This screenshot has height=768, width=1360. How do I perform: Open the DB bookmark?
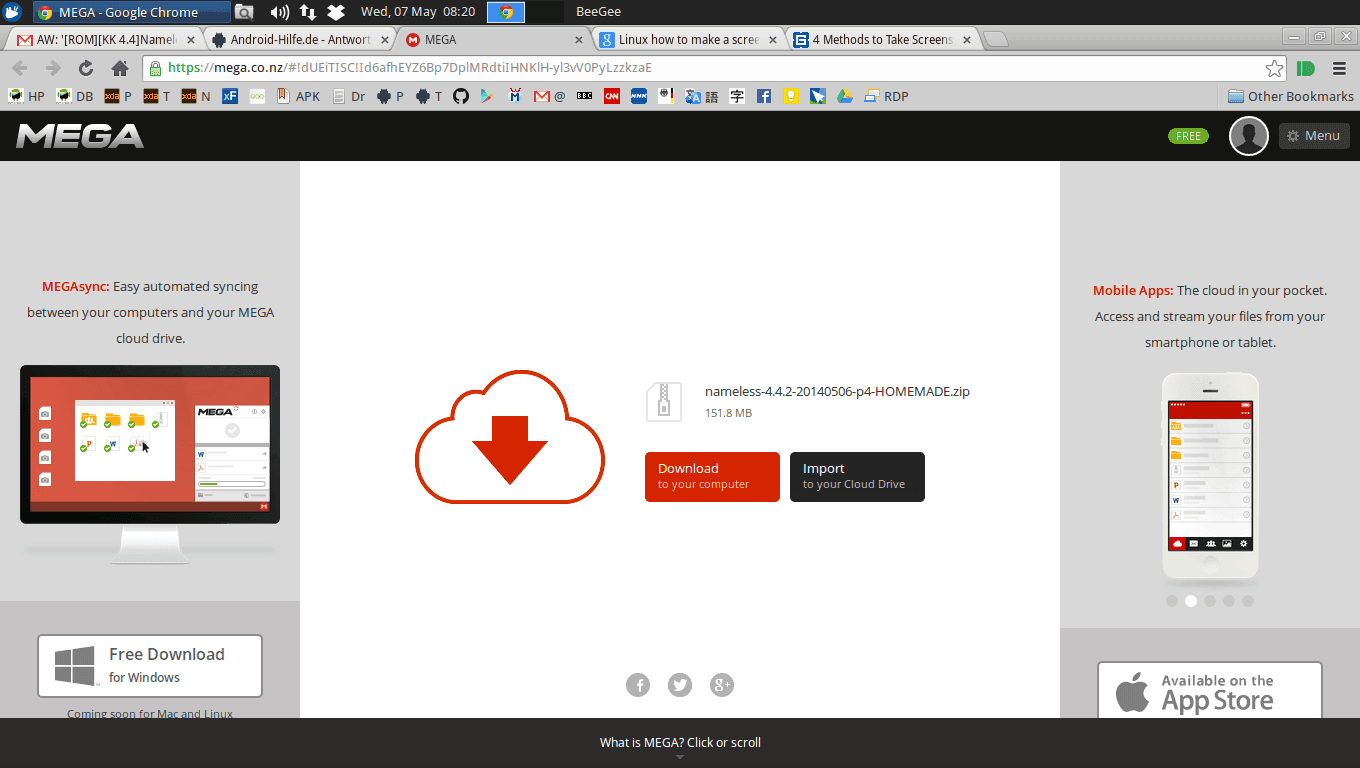point(74,96)
